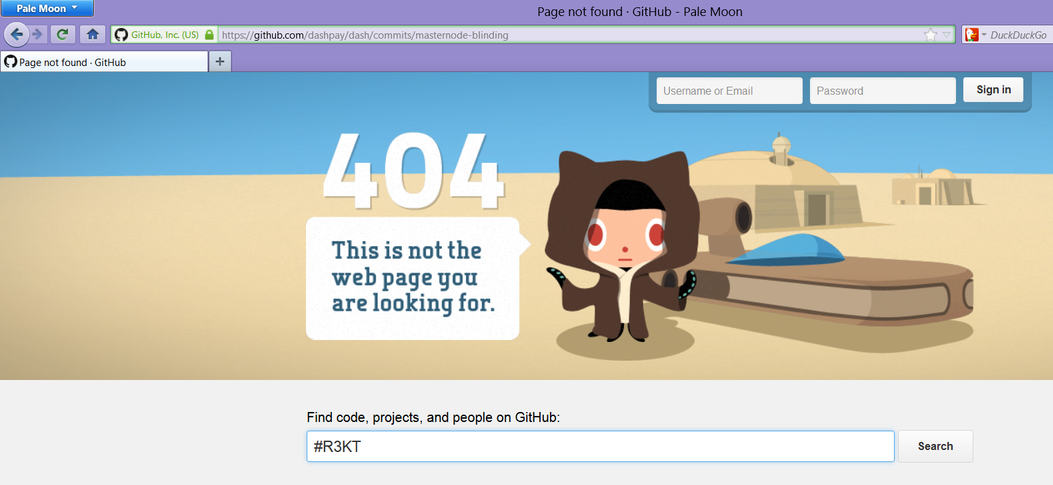The width and height of the screenshot is (1053, 485).
Task: Sign in to GitHub with the Sign in button
Action: click(x=993, y=90)
